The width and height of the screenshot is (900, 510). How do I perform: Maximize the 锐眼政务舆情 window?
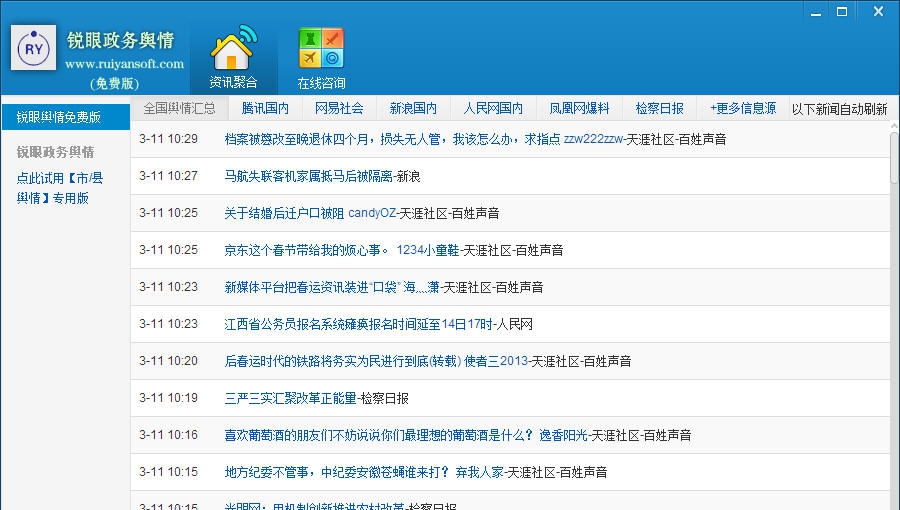(842, 11)
